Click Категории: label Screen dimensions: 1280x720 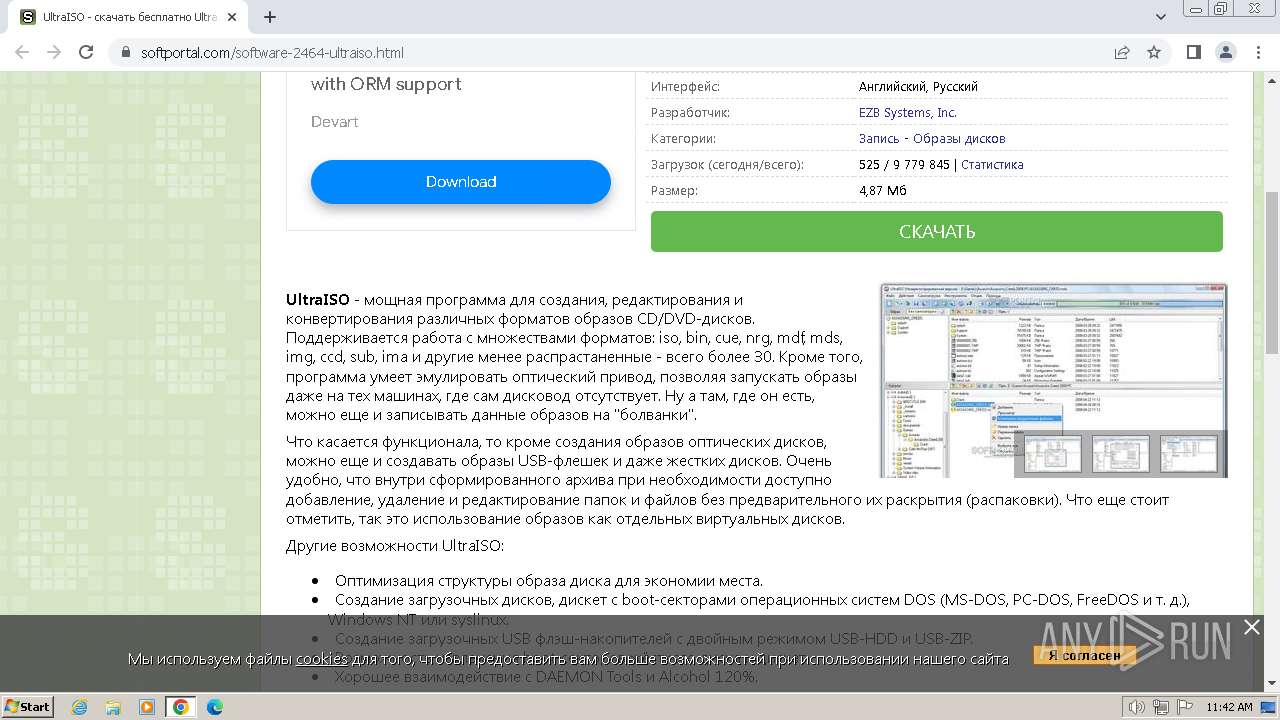[683, 138]
